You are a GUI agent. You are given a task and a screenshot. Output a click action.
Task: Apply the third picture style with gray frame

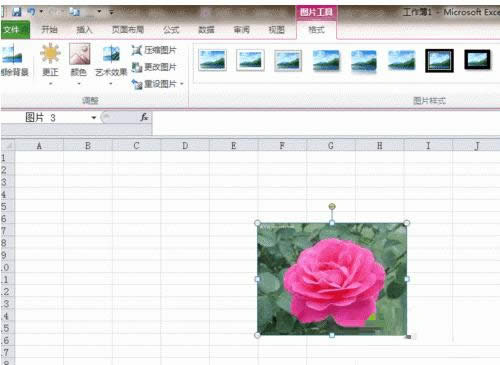pyautogui.click(x=288, y=61)
